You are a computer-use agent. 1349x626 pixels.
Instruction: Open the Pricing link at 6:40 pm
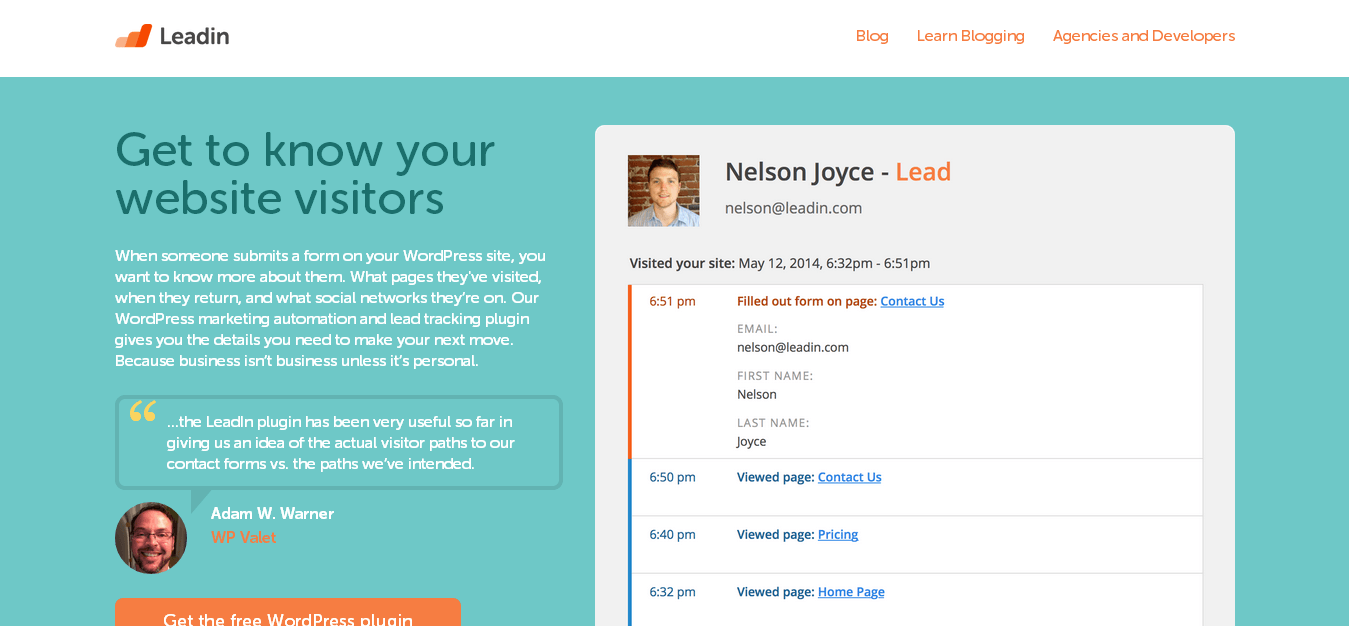click(x=838, y=534)
